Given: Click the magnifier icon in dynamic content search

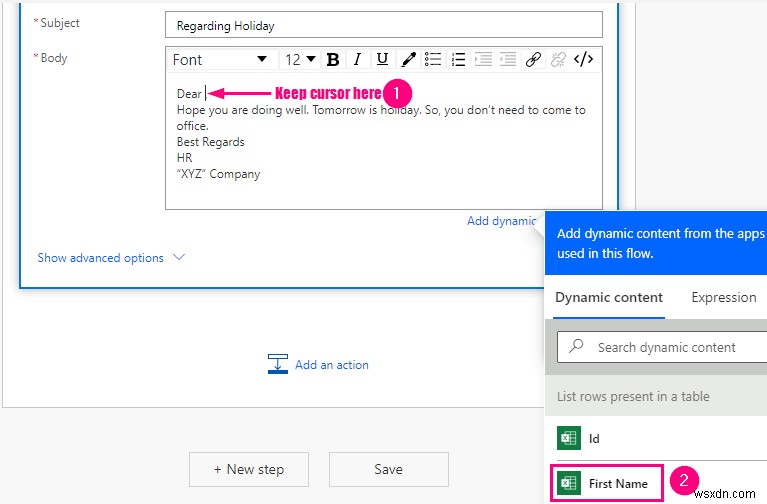Looking at the screenshot, I should (x=576, y=346).
